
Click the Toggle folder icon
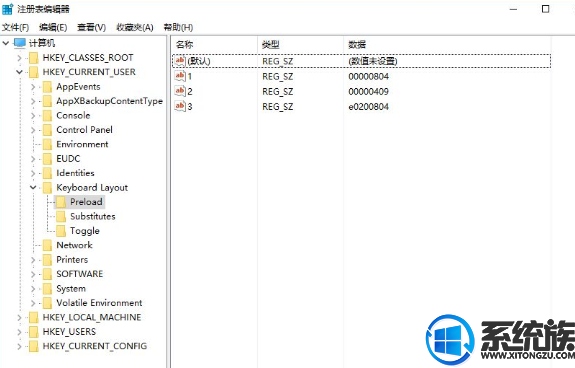click(61, 231)
